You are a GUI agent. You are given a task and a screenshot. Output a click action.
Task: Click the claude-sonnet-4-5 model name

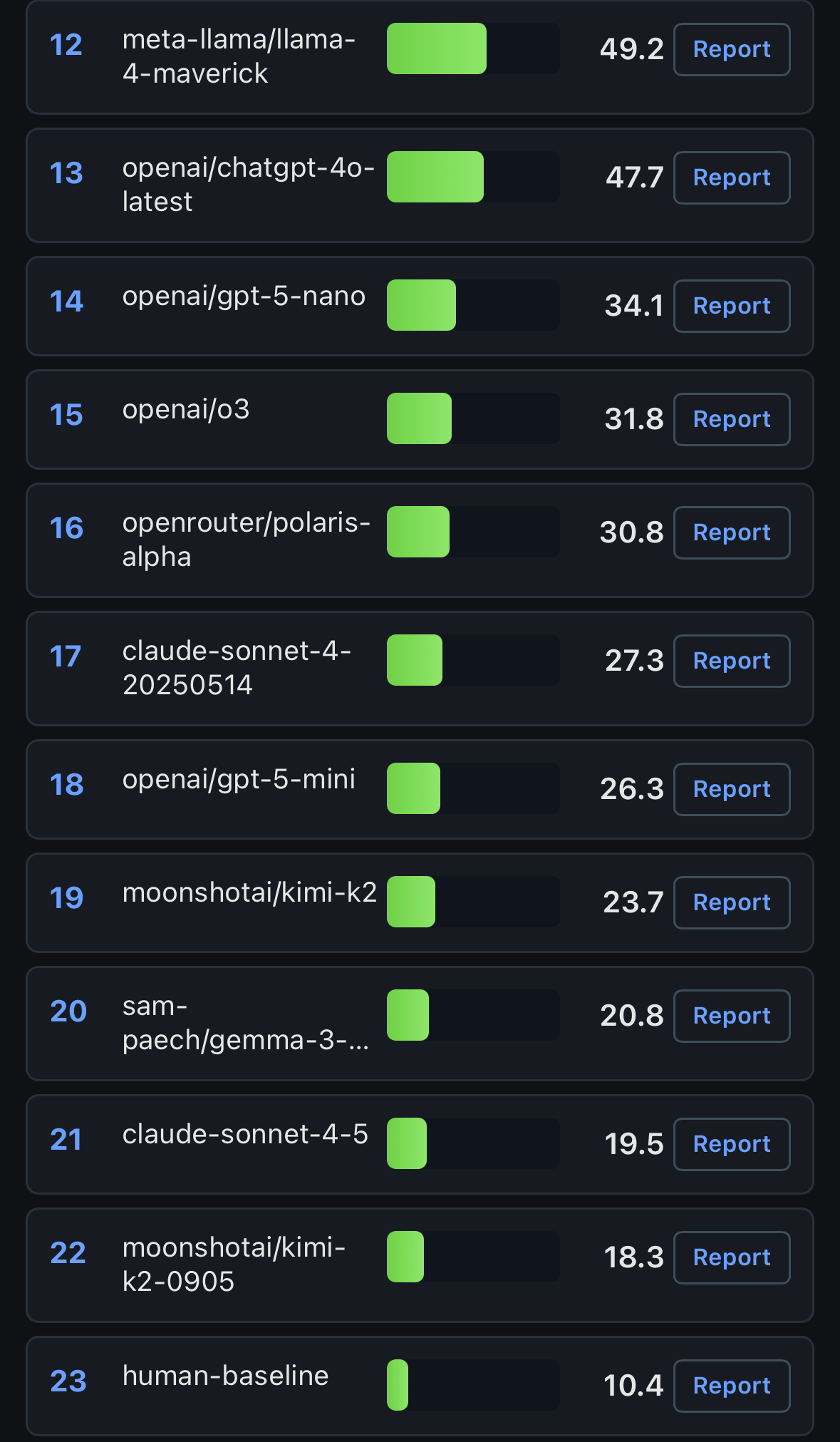tap(245, 1134)
